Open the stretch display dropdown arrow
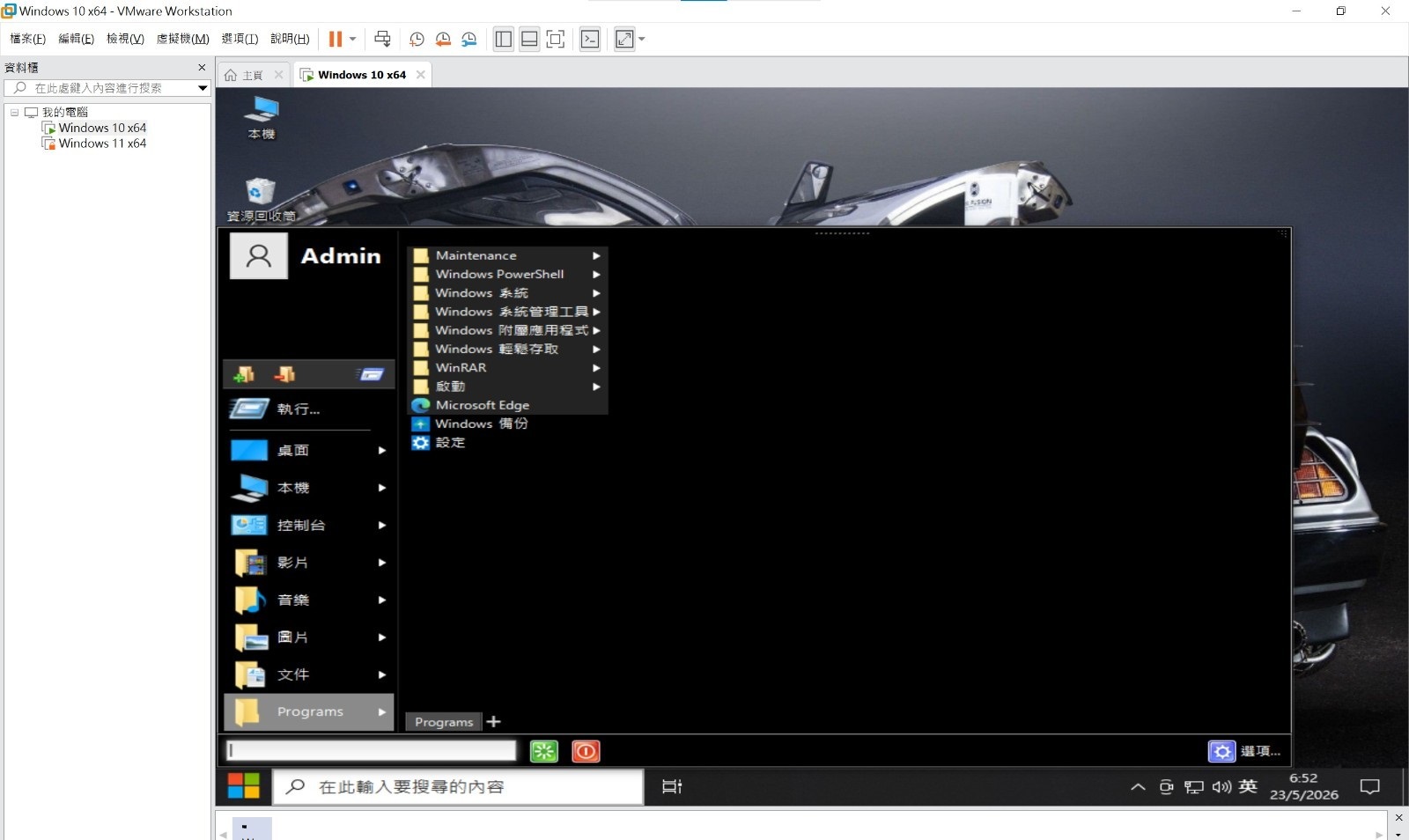Image resolution: width=1409 pixels, height=840 pixels. (x=641, y=39)
